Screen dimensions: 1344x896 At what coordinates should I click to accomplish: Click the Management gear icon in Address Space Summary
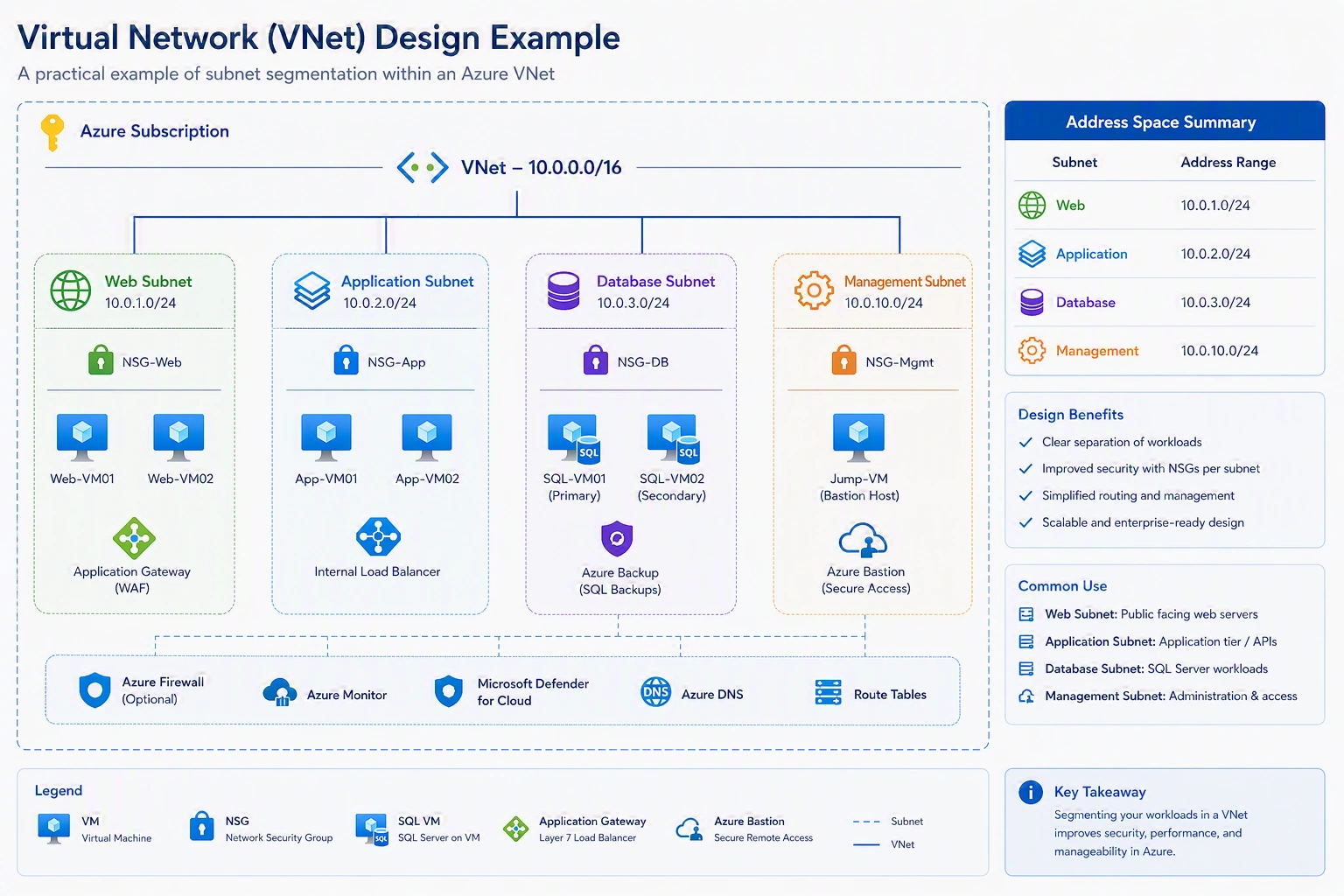[x=1032, y=351]
